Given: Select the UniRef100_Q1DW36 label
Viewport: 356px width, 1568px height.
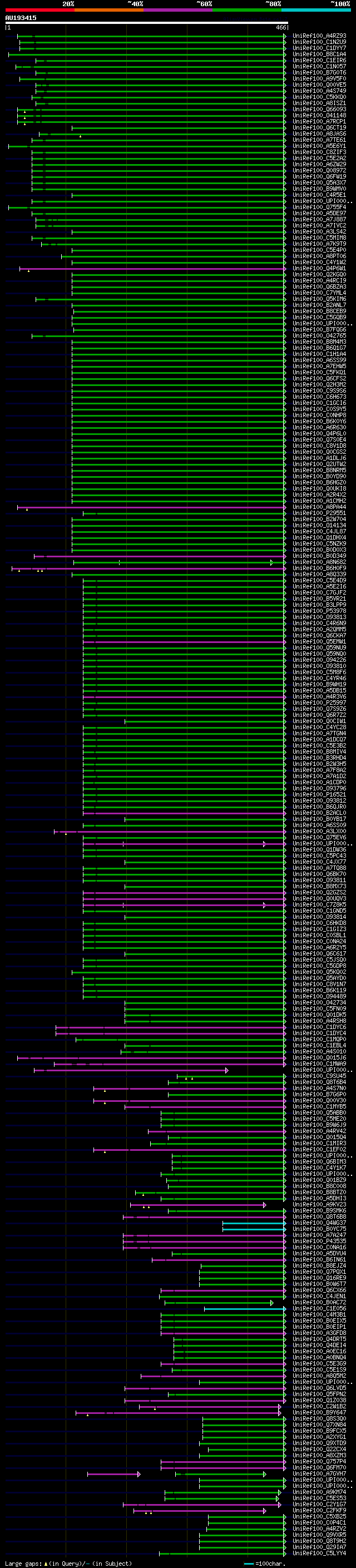Looking at the screenshot, I should pyautogui.click(x=319, y=850).
